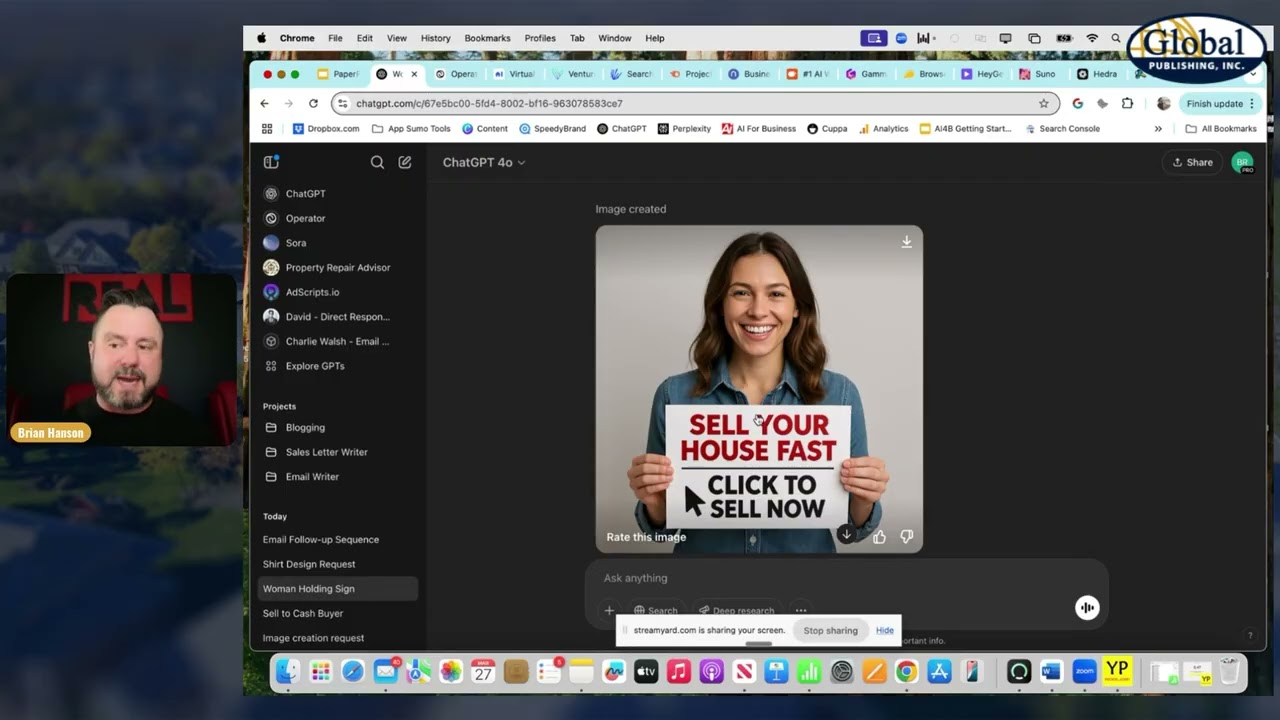
Task: Open the History menu in the menu bar
Action: [x=435, y=38]
